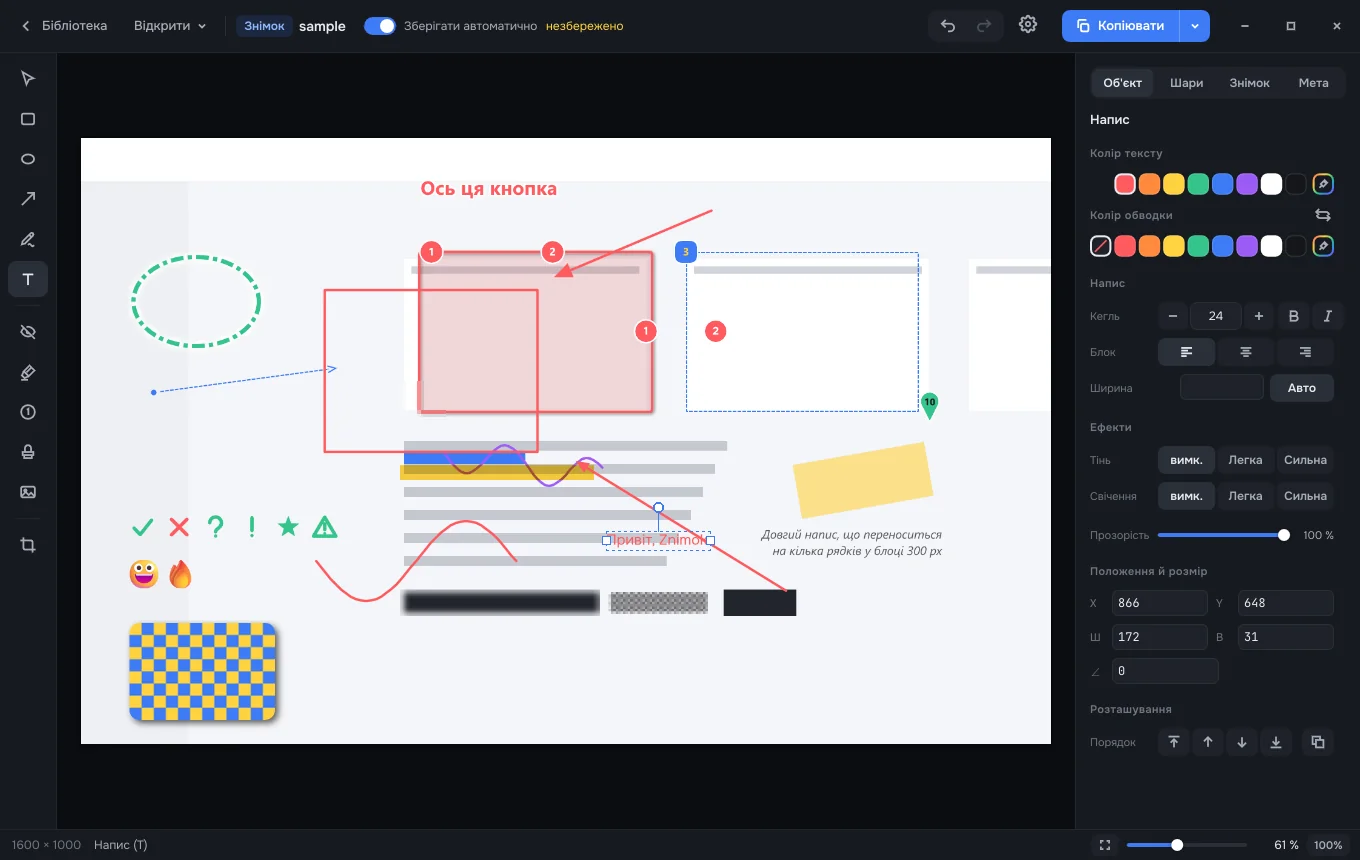Set glow 'Свічення' to 'Легка'

pos(1246,496)
